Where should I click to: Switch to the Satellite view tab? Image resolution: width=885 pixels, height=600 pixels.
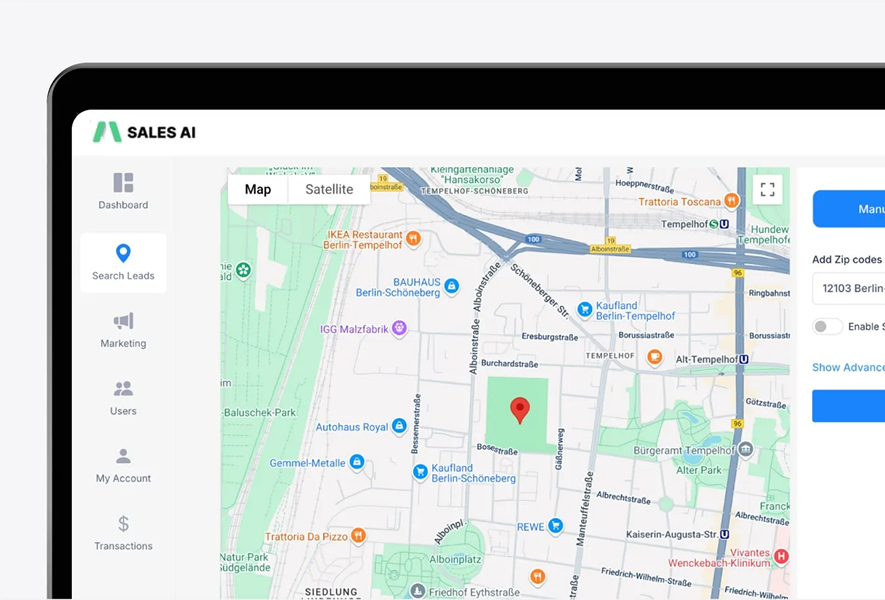tap(329, 189)
